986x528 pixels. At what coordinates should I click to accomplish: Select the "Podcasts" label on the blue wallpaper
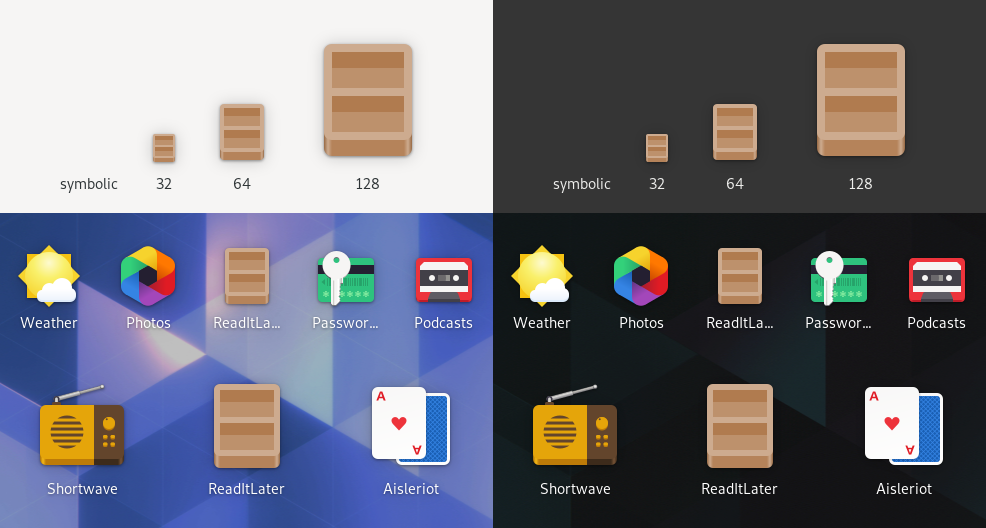pyautogui.click(x=443, y=323)
